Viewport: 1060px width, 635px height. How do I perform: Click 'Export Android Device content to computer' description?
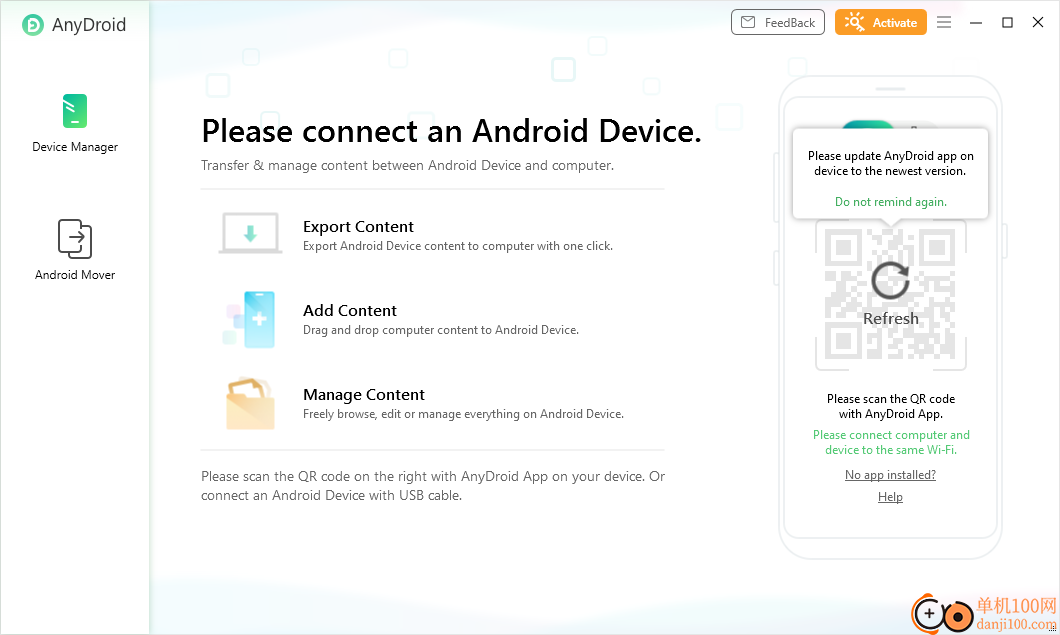[x=458, y=246]
